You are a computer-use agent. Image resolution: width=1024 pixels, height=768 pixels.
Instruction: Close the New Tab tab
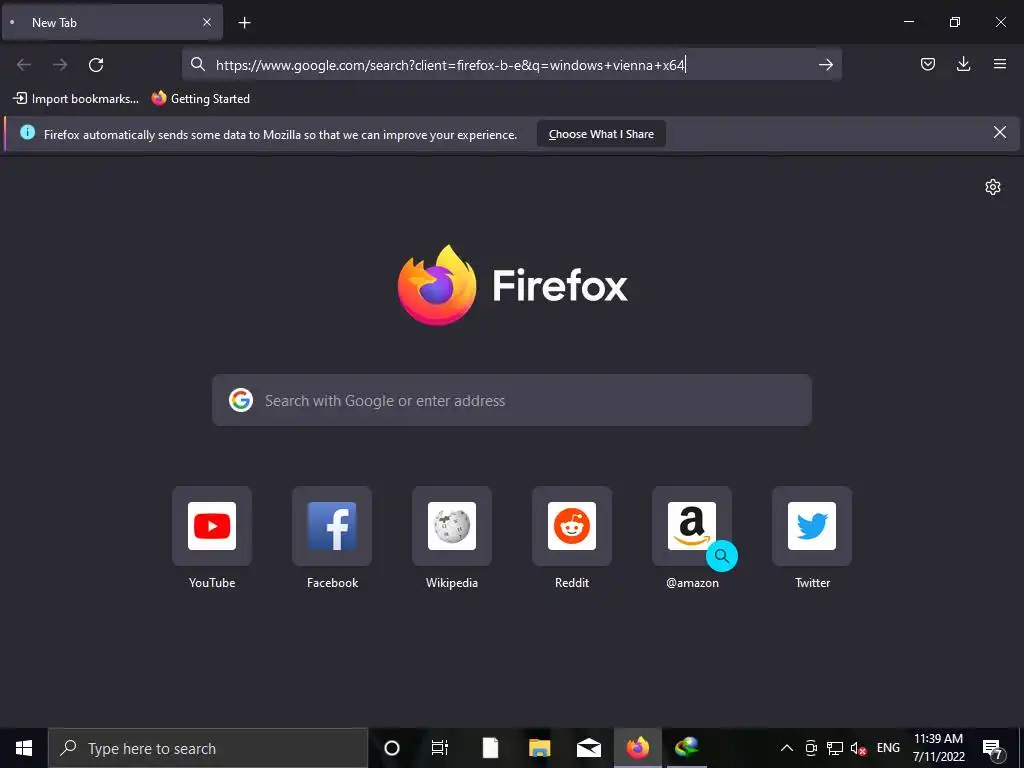pos(206,22)
